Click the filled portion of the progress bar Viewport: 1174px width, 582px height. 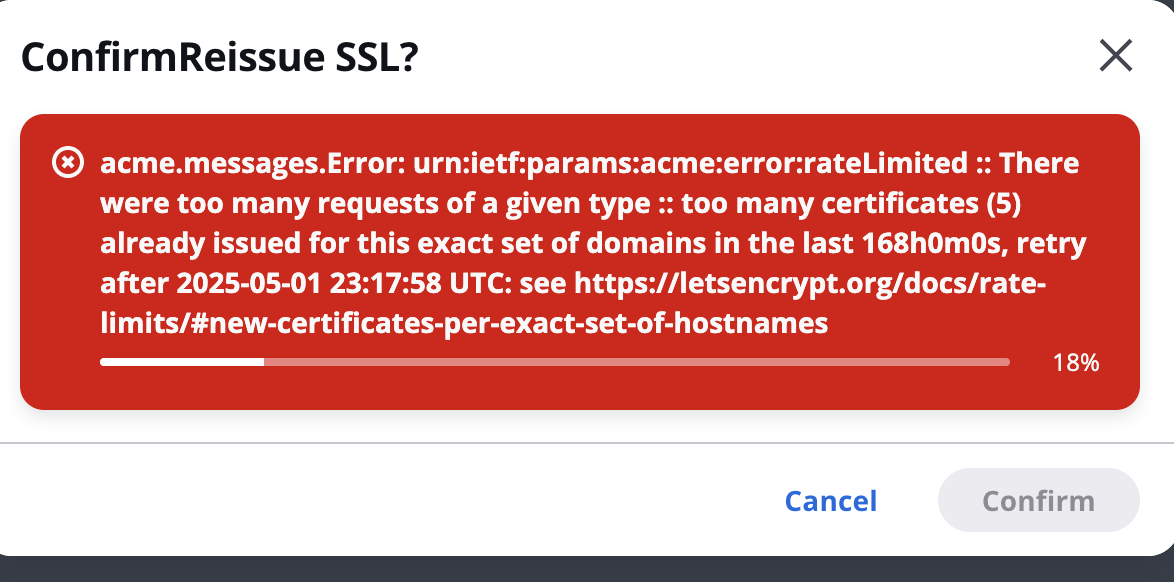tap(182, 363)
